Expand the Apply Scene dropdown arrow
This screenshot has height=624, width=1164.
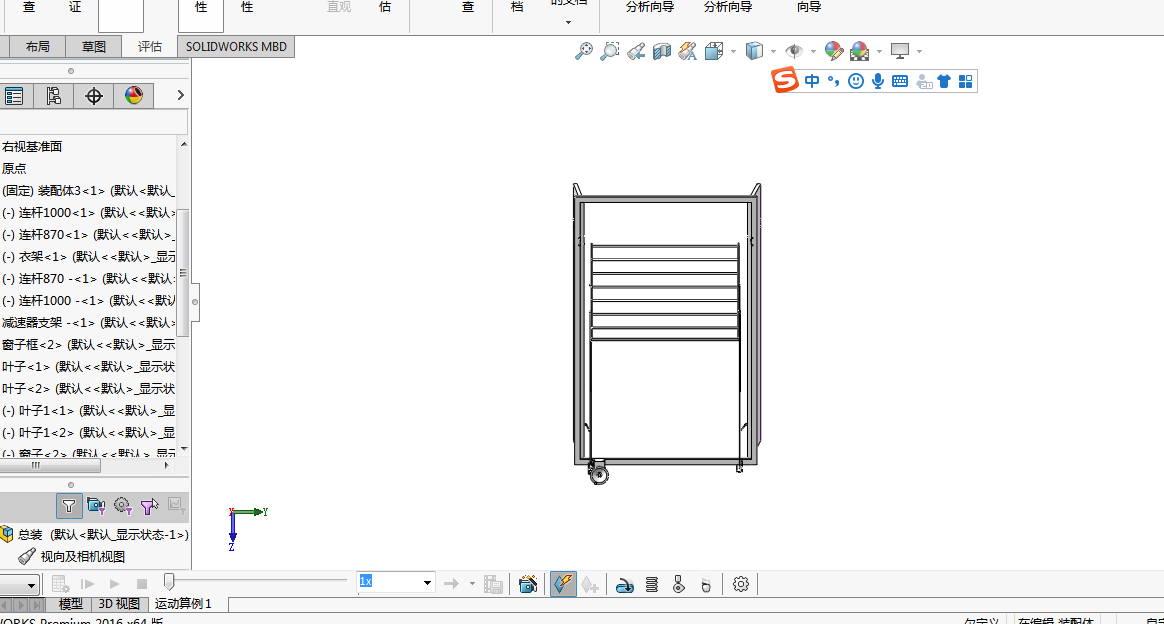[x=880, y=51]
